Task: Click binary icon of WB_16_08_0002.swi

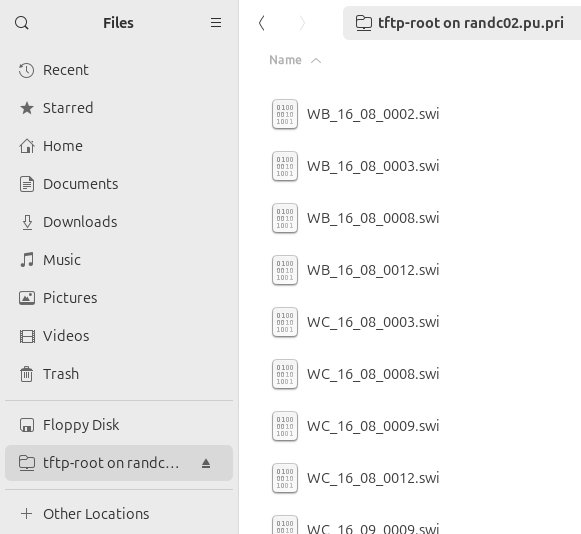Action: (285, 114)
